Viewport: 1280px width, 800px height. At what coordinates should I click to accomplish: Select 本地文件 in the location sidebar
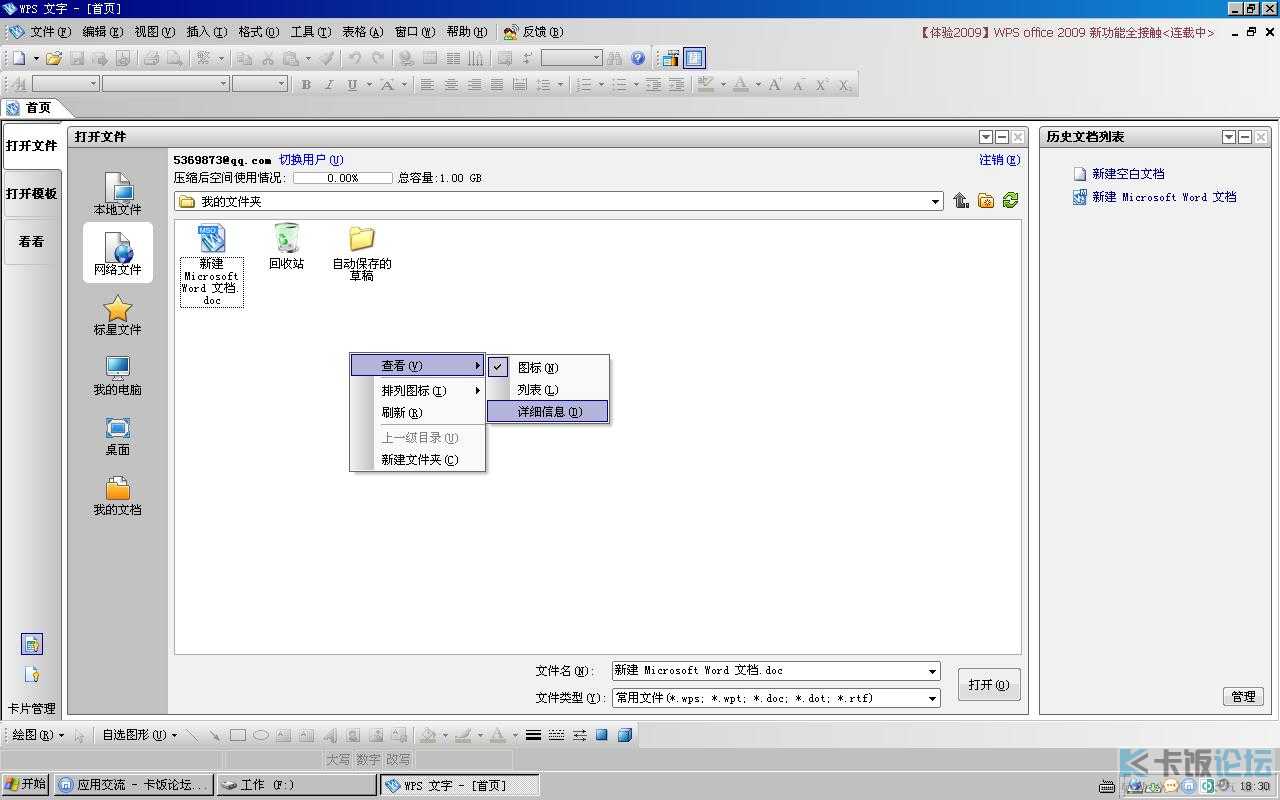click(x=118, y=194)
